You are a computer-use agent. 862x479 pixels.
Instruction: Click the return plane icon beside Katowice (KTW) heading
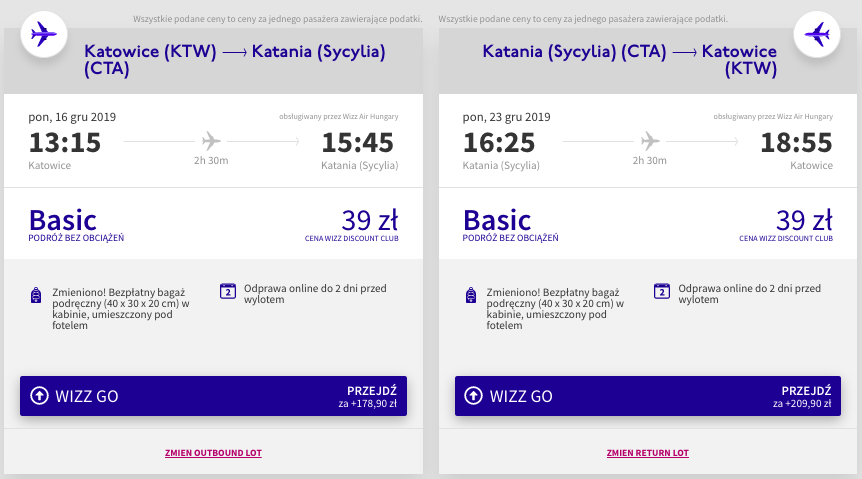(x=817, y=35)
